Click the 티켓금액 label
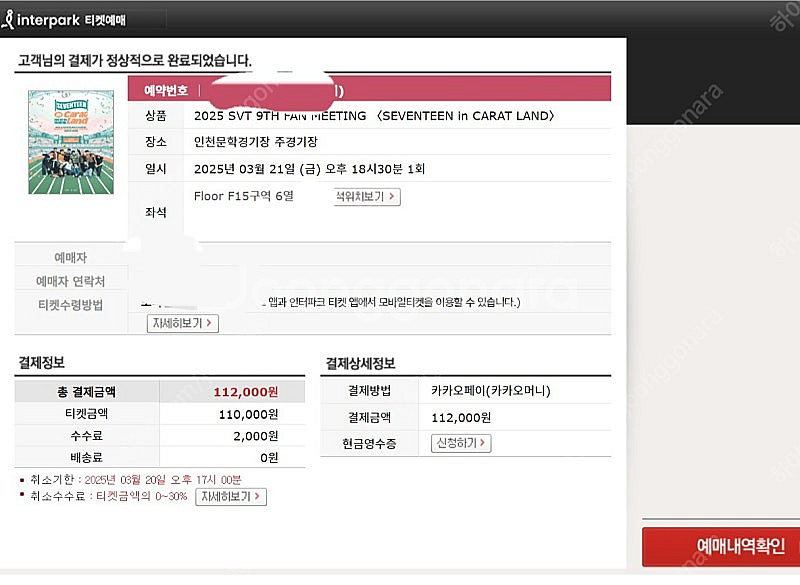The height and width of the screenshot is (585, 800). 86,414
